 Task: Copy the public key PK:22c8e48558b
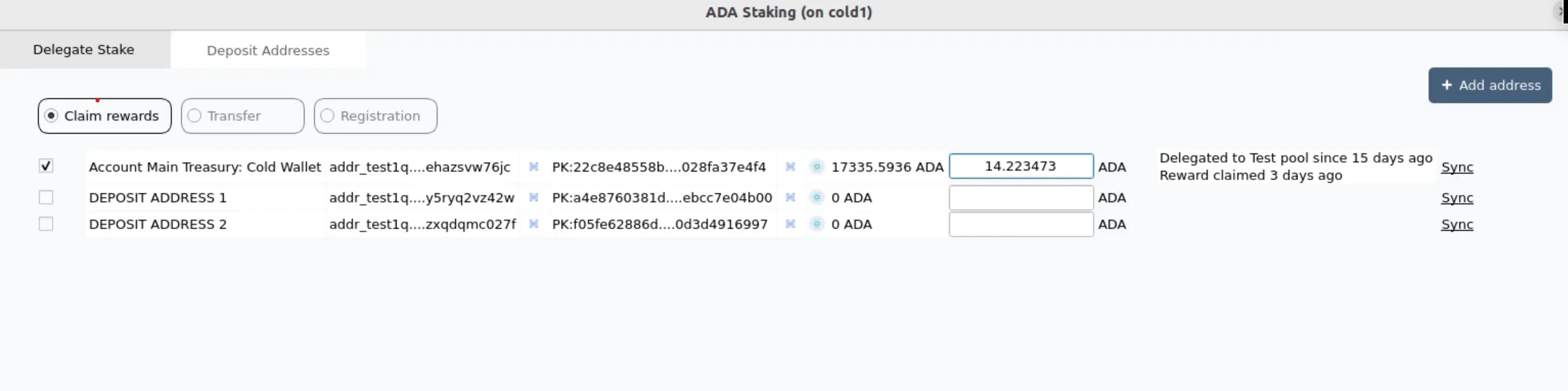(790, 167)
